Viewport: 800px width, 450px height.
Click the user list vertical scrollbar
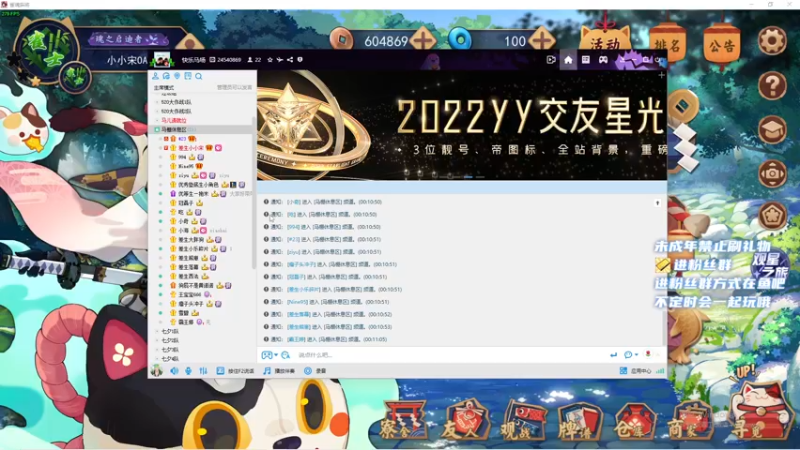point(254,191)
